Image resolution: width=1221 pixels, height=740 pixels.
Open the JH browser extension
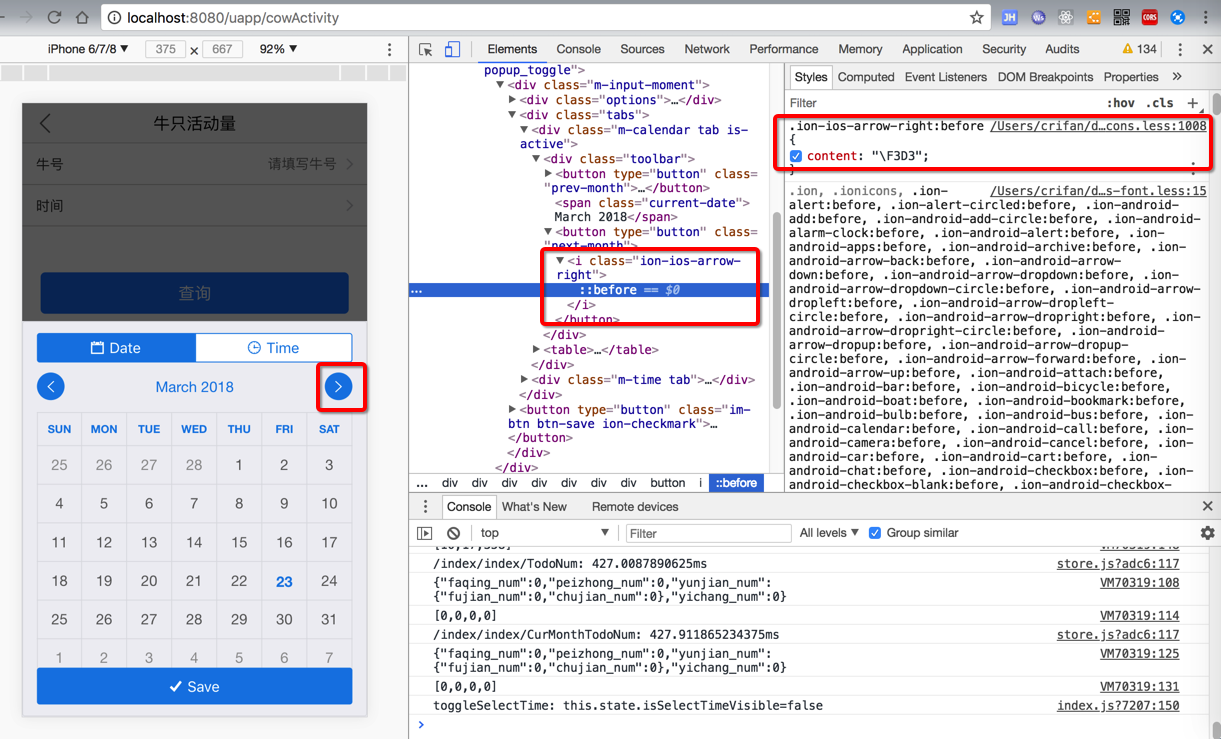1010,17
